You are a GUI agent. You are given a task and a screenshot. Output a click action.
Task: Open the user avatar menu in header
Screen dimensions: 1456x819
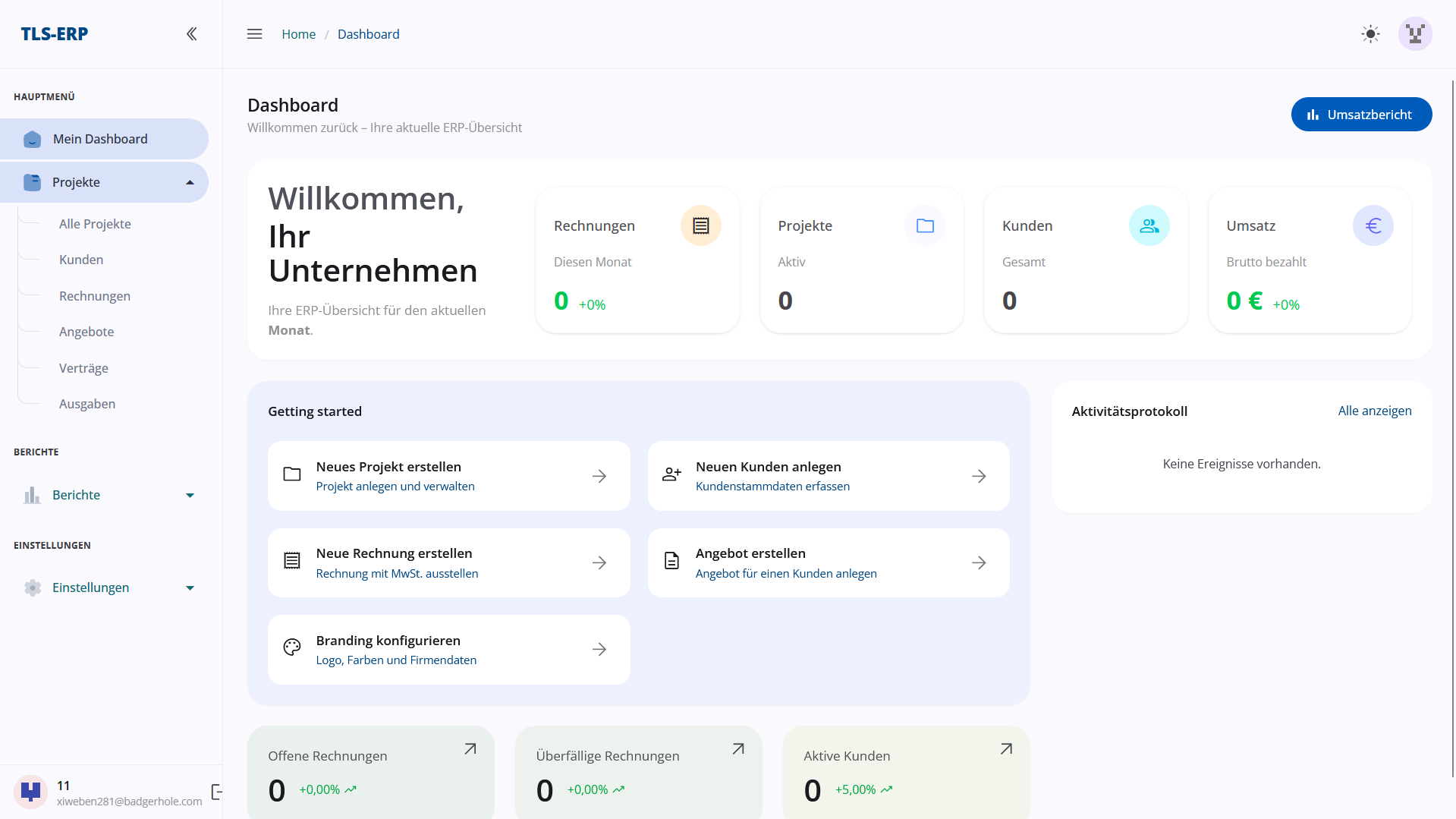[1415, 34]
